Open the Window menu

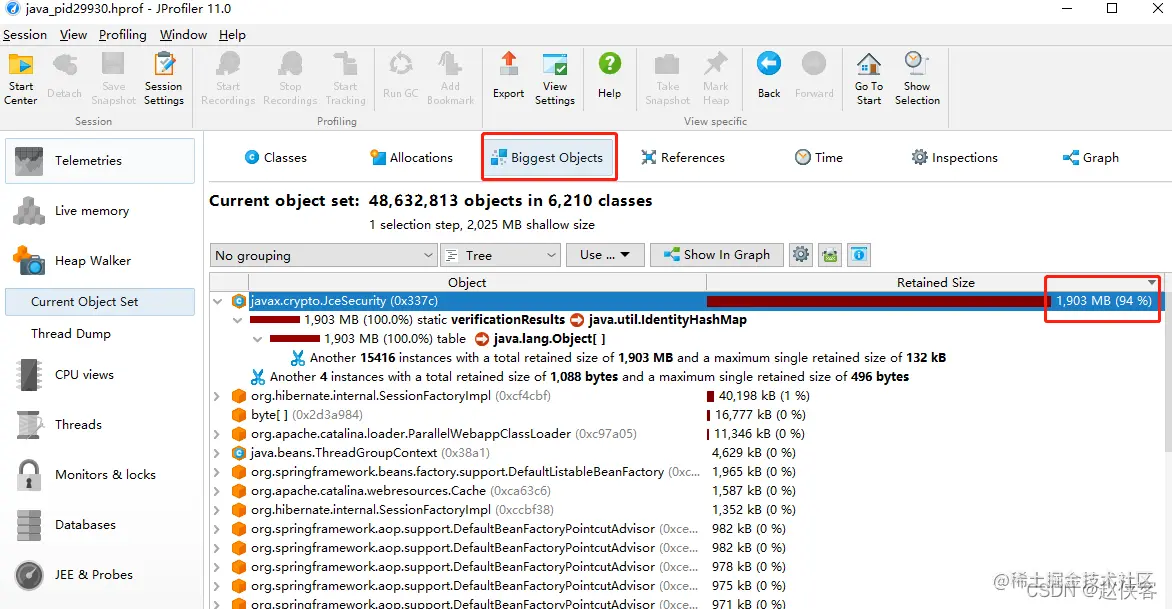tap(183, 35)
